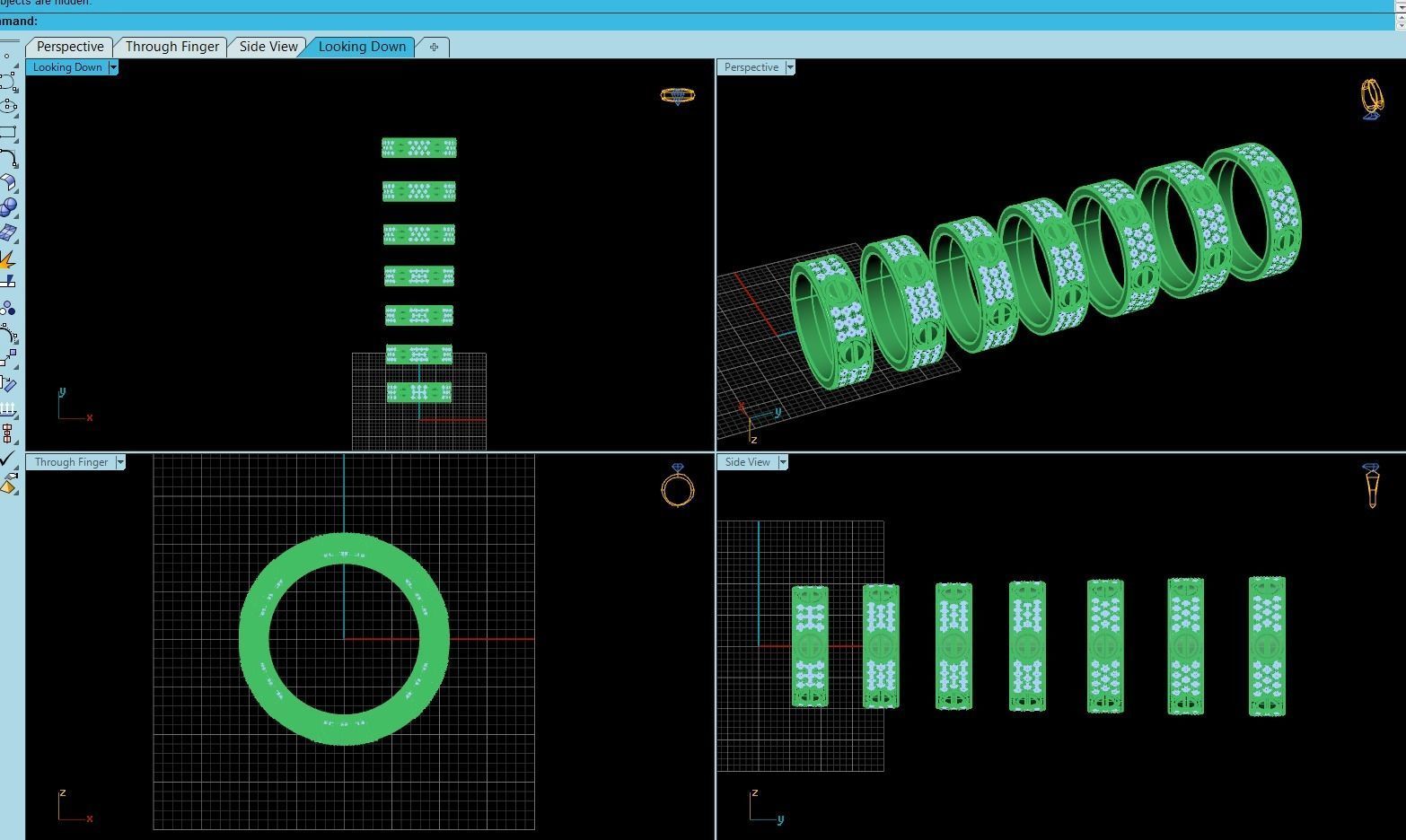The width and height of the screenshot is (1406, 840).
Task: Click the Explode tool icon
Action: coord(8,258)
